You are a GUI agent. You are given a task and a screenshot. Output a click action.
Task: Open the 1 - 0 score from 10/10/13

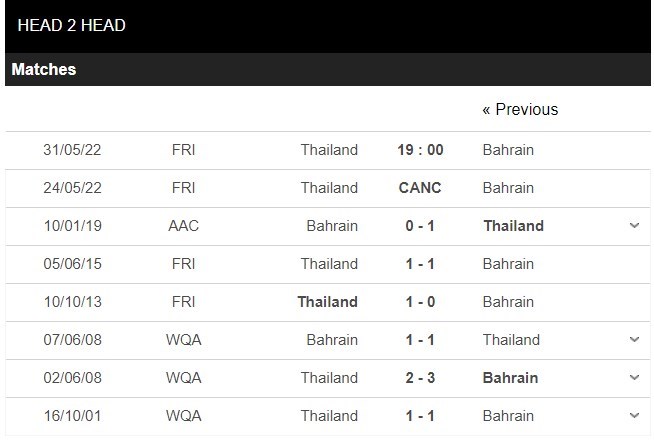420,302
